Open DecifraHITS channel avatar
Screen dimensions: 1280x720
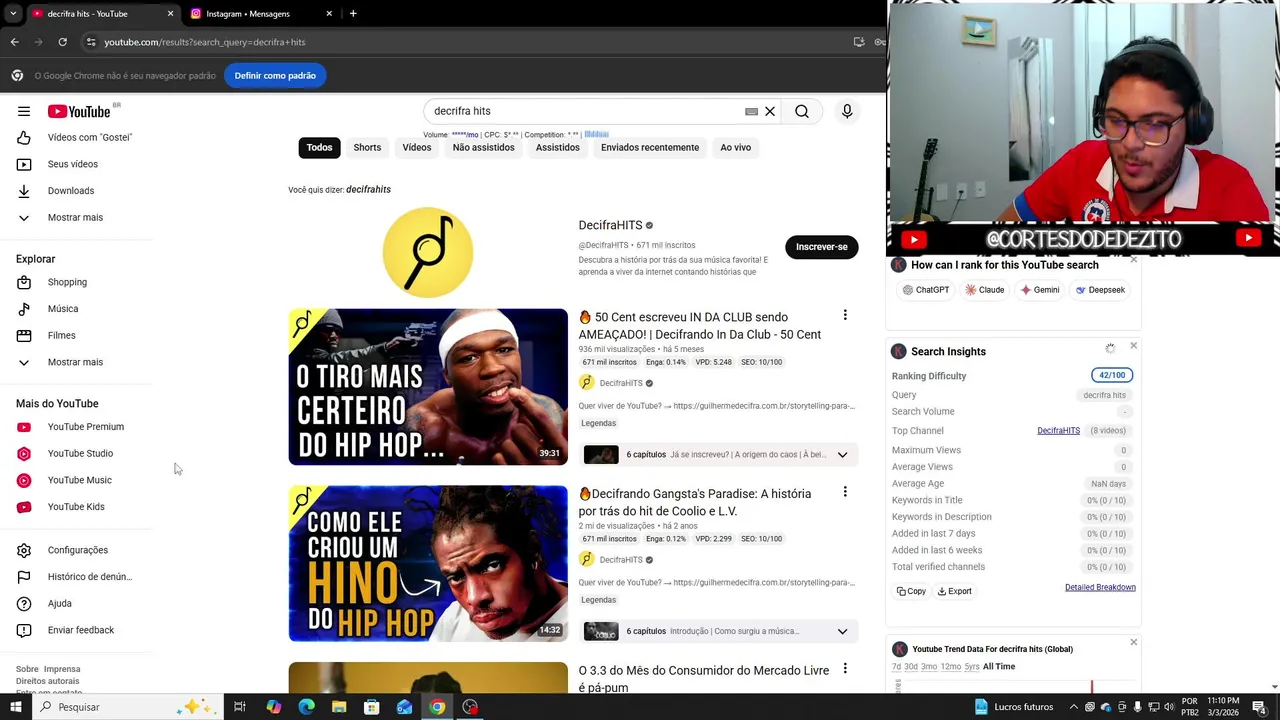pyautogui.click(x=428, y=252)
